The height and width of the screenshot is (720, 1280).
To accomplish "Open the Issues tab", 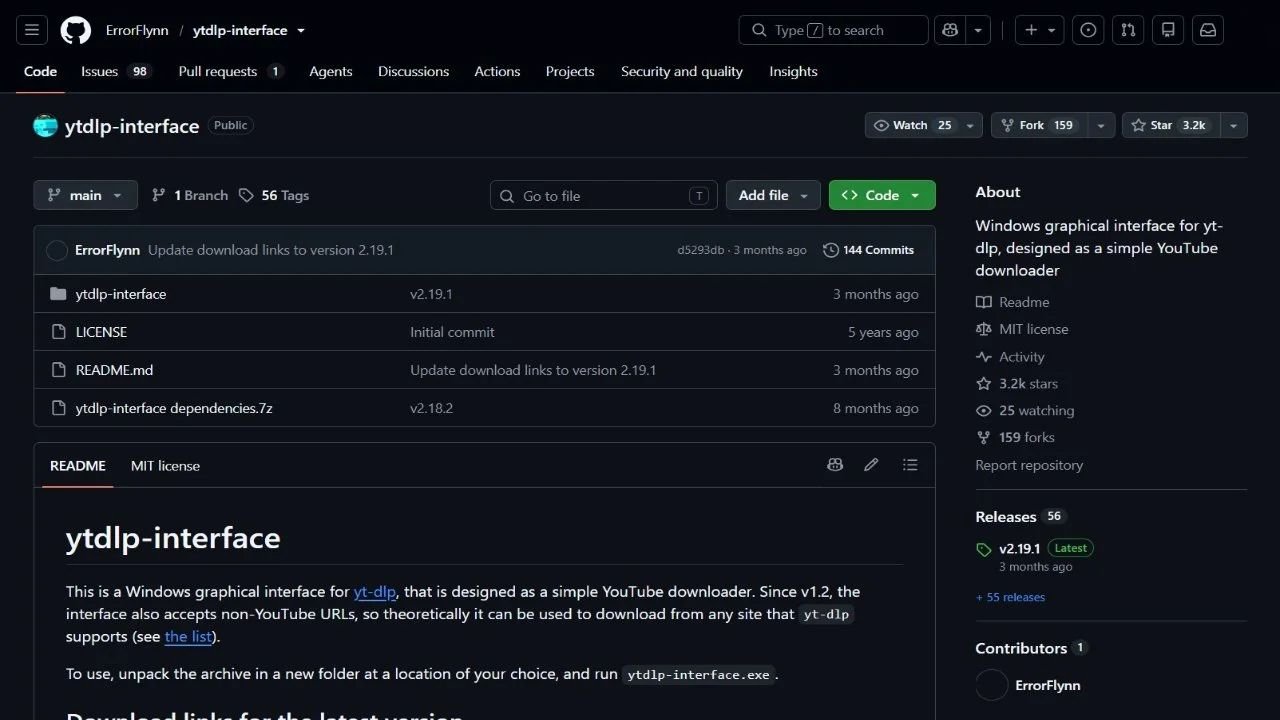I will click(116, 71).
